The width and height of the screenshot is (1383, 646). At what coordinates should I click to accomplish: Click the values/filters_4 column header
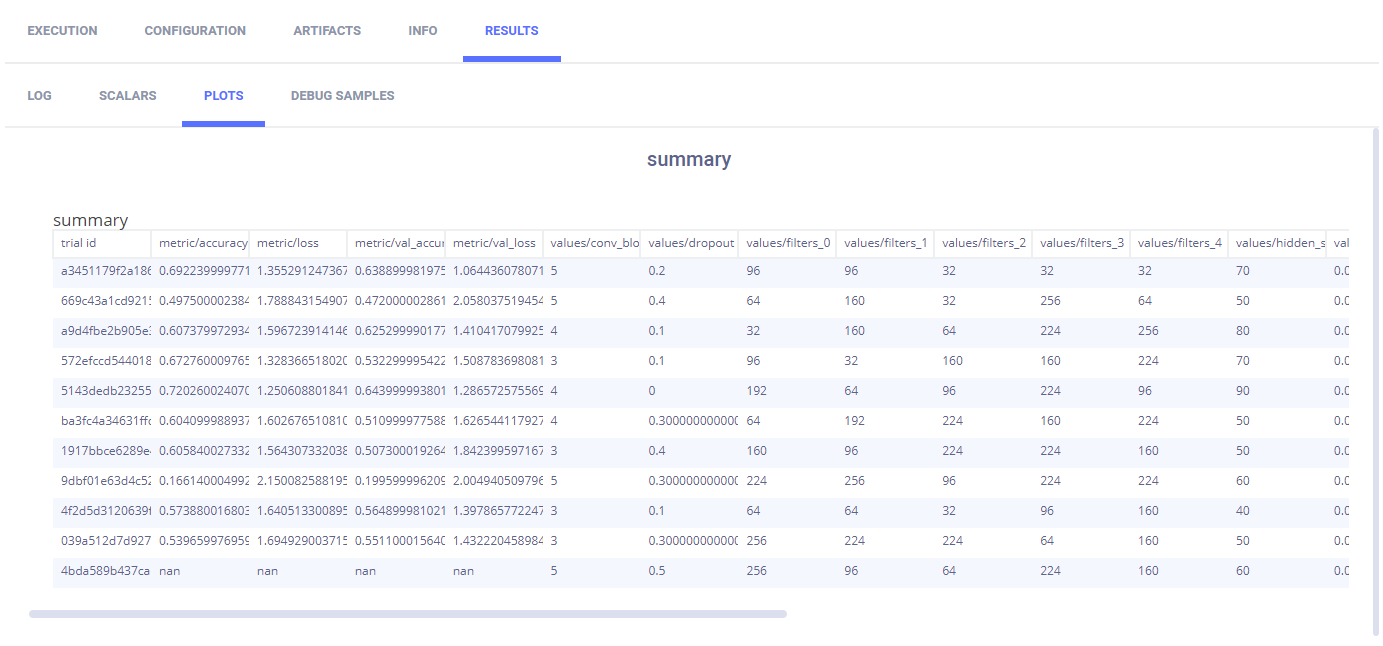point(1178,243)
